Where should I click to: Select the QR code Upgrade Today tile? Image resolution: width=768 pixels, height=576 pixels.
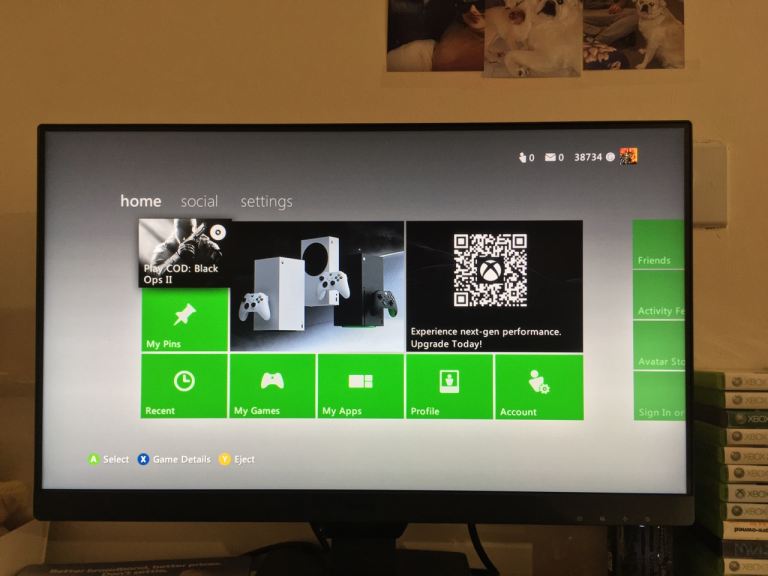point(494,287)
